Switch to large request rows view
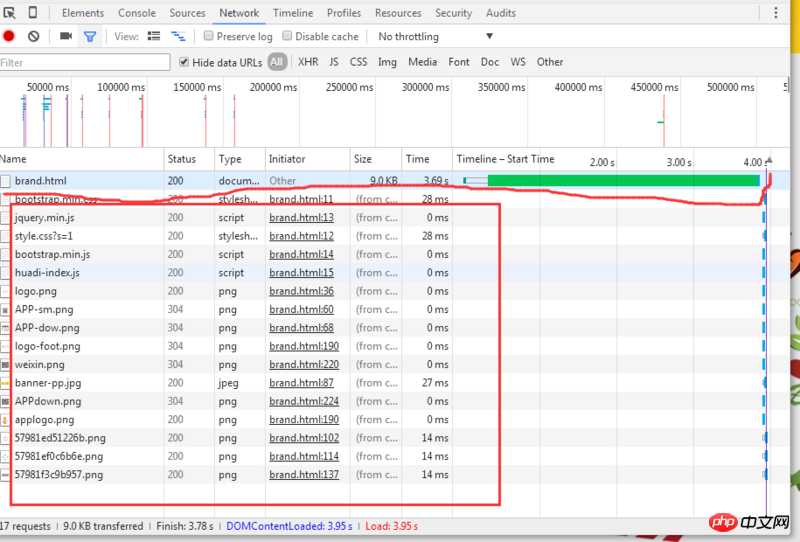800x542 pixels. tap(154, 36)
